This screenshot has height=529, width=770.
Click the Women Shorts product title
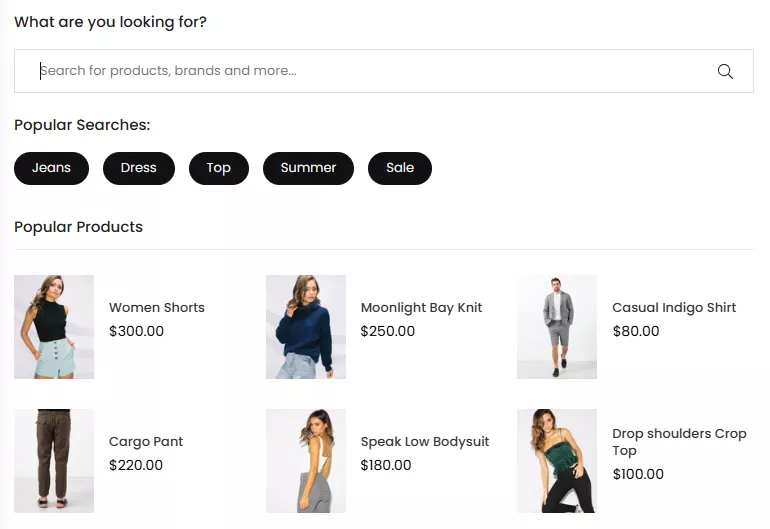click(x=157, y=308)
